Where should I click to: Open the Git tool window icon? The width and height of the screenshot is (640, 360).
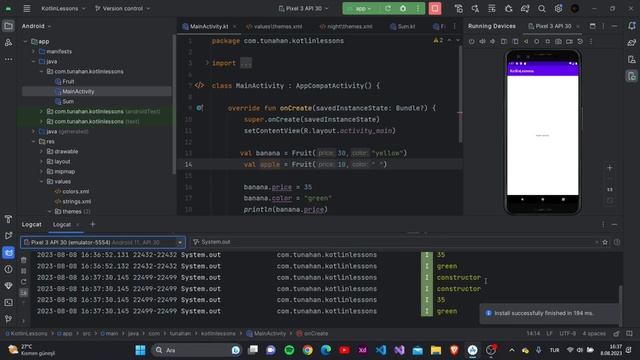pyautogui.click(x=8, y=319)
